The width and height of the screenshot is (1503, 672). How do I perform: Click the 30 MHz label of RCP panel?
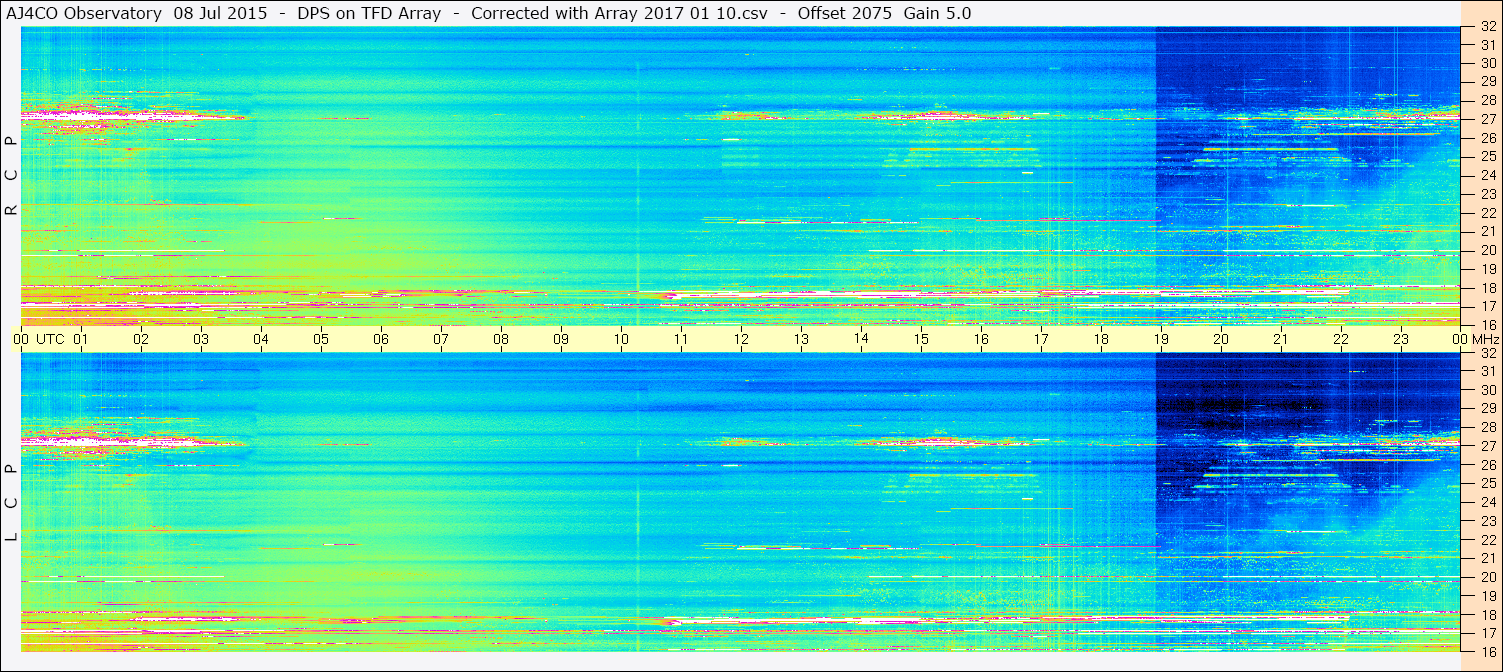(x=1488, y=63)
